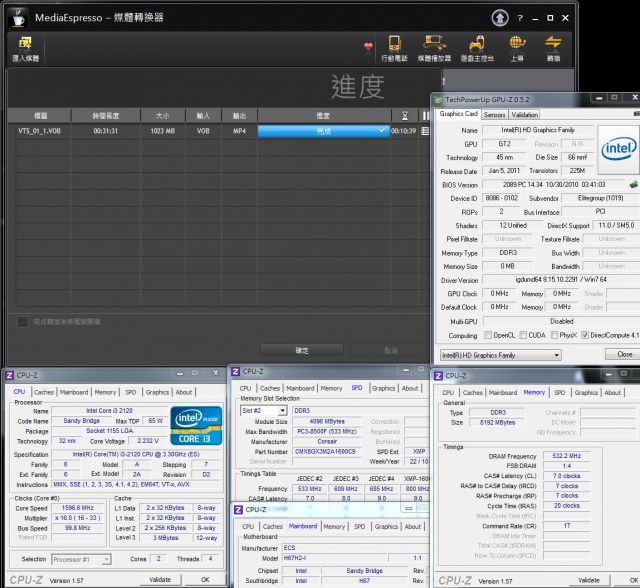The image size is (640, 588).
Task: Switch to Validation tab in GPU-Z
Action: [524, 115]
